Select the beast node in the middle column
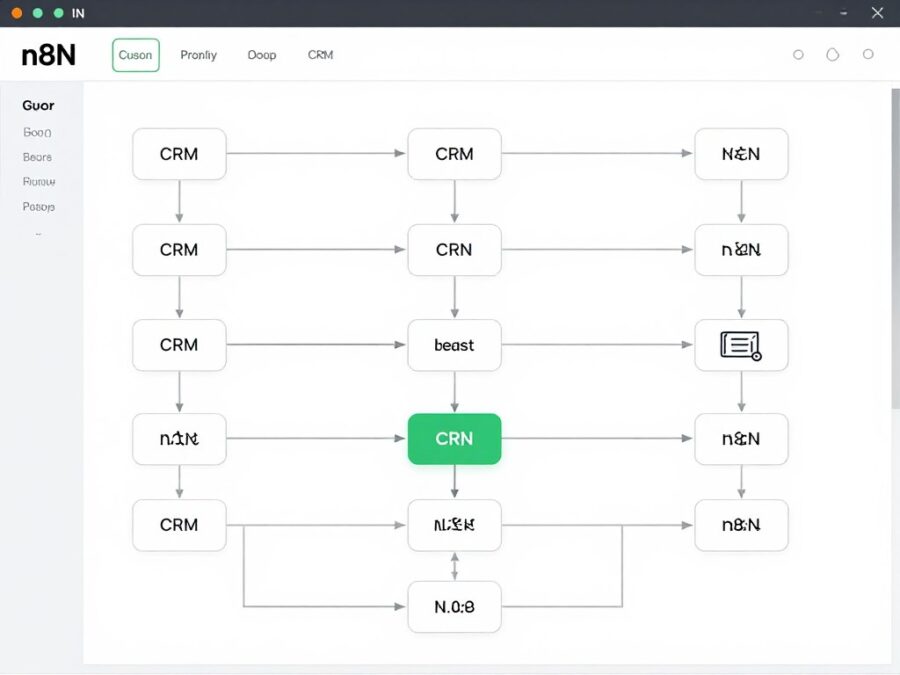Screen dimensions: 900x675 coord(454,345)
